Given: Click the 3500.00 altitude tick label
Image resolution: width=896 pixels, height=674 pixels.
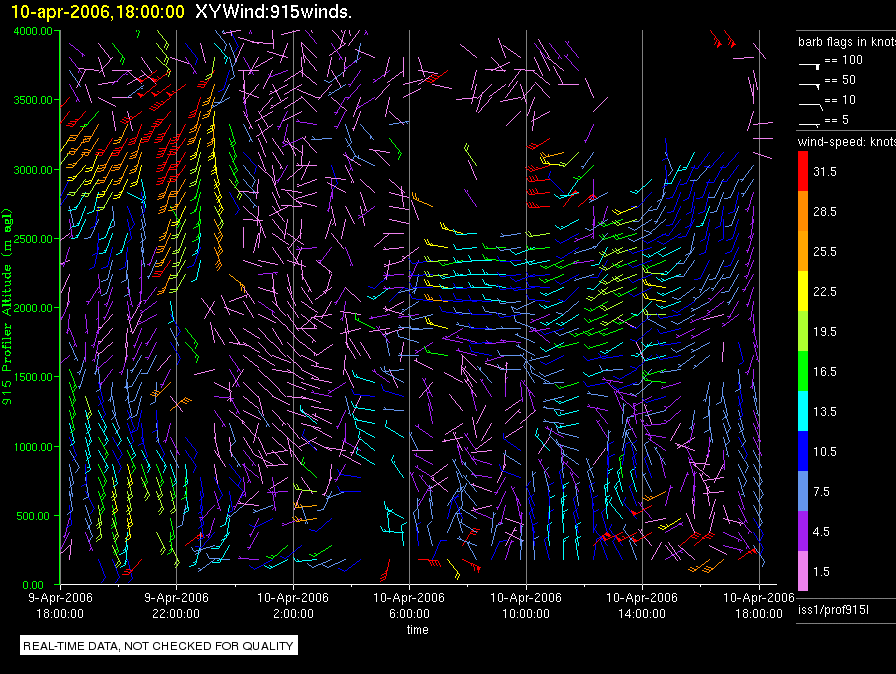Looking at the screenshot, I should (33, 100).
